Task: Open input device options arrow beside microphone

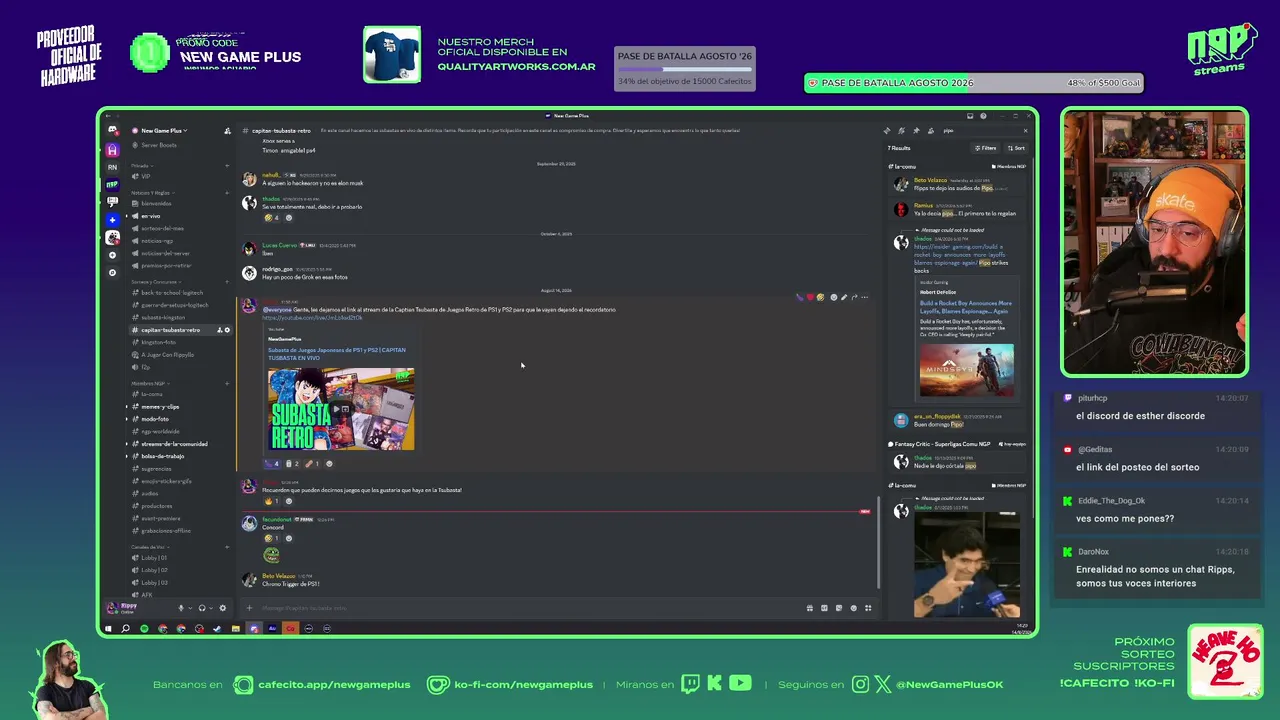Action: pyautogui.click(x=190, y=608)
